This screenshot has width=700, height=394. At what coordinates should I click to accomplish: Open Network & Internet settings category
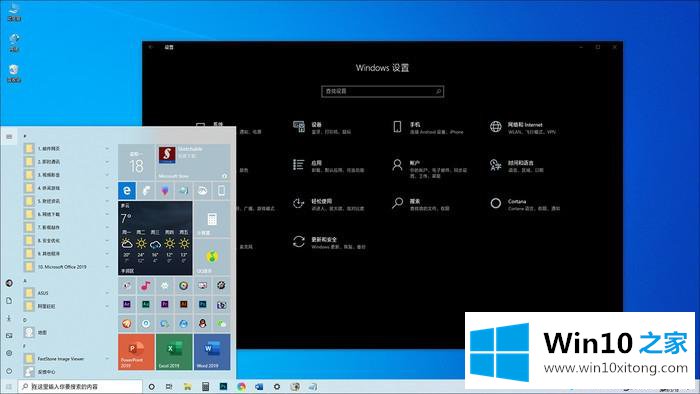point(523,128)
